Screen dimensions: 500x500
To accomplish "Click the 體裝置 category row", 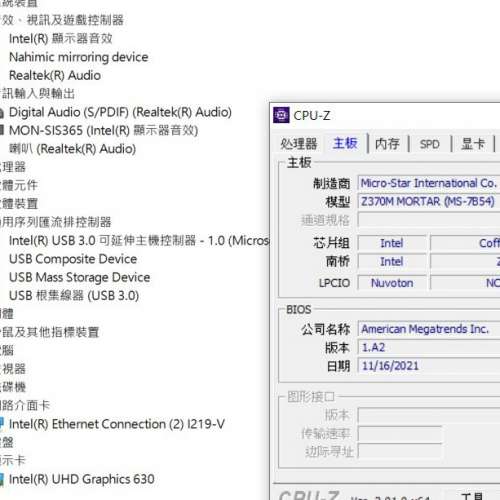I will (19, 204).
